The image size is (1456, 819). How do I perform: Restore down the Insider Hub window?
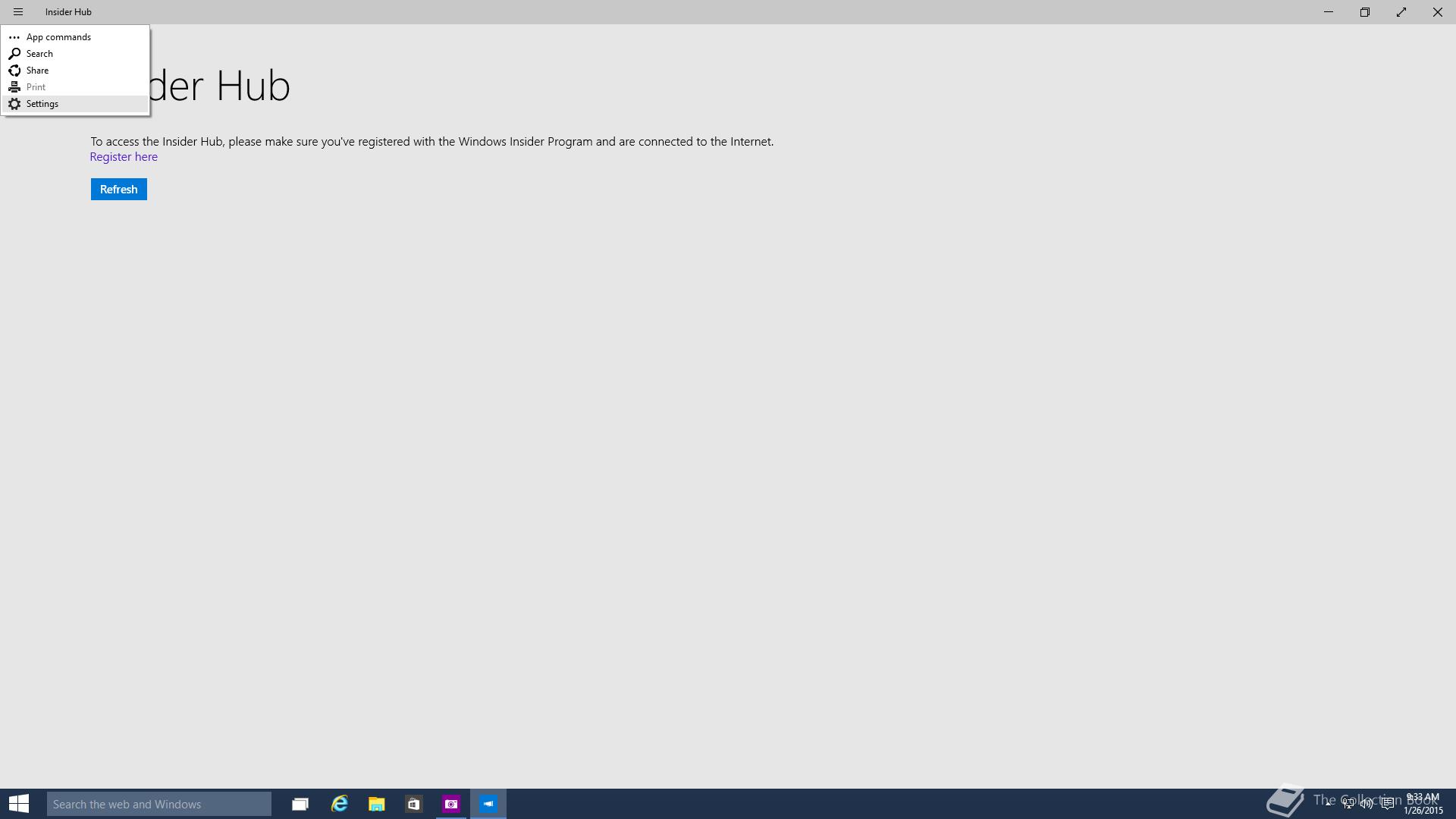tap(1365, 12)
